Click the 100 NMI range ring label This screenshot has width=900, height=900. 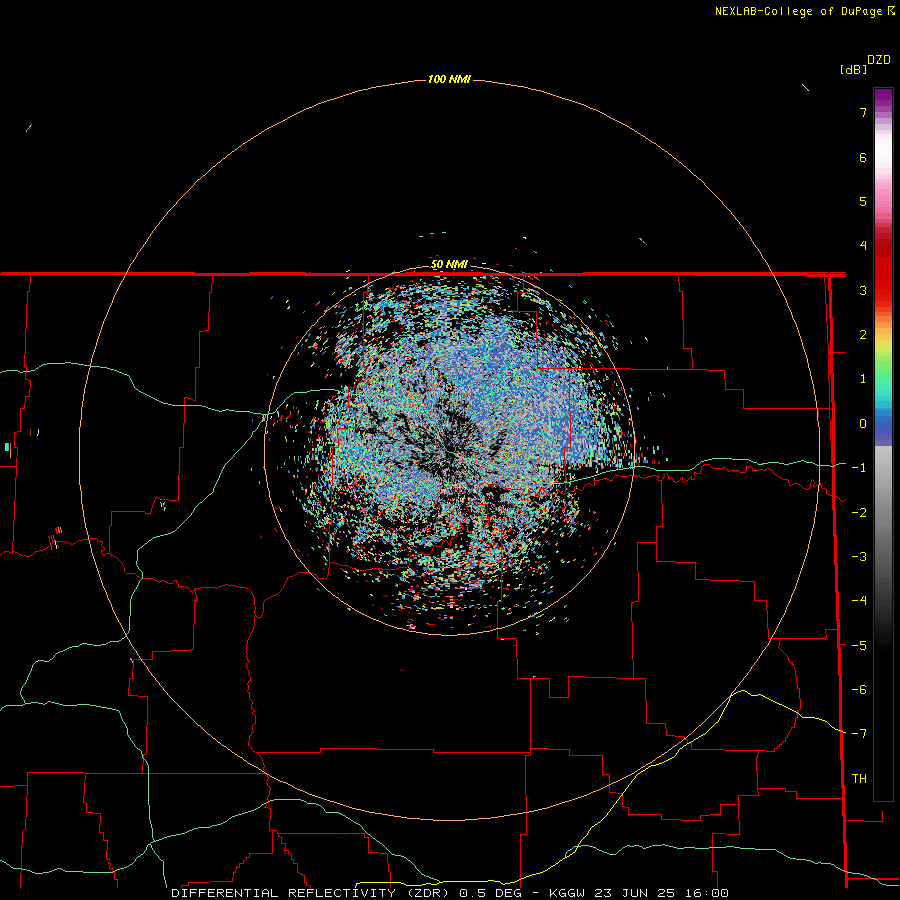coord(449,79)
